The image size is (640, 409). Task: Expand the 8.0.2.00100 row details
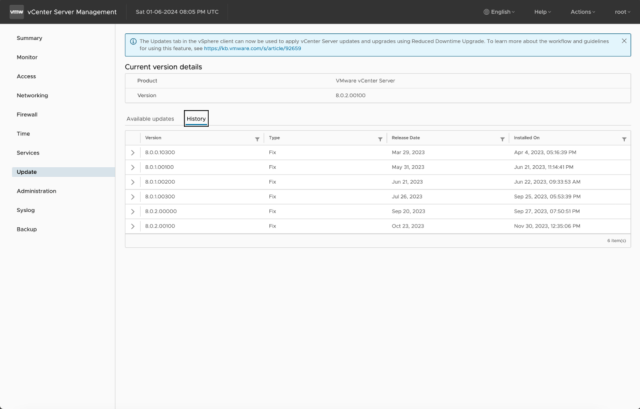(133, 226)
